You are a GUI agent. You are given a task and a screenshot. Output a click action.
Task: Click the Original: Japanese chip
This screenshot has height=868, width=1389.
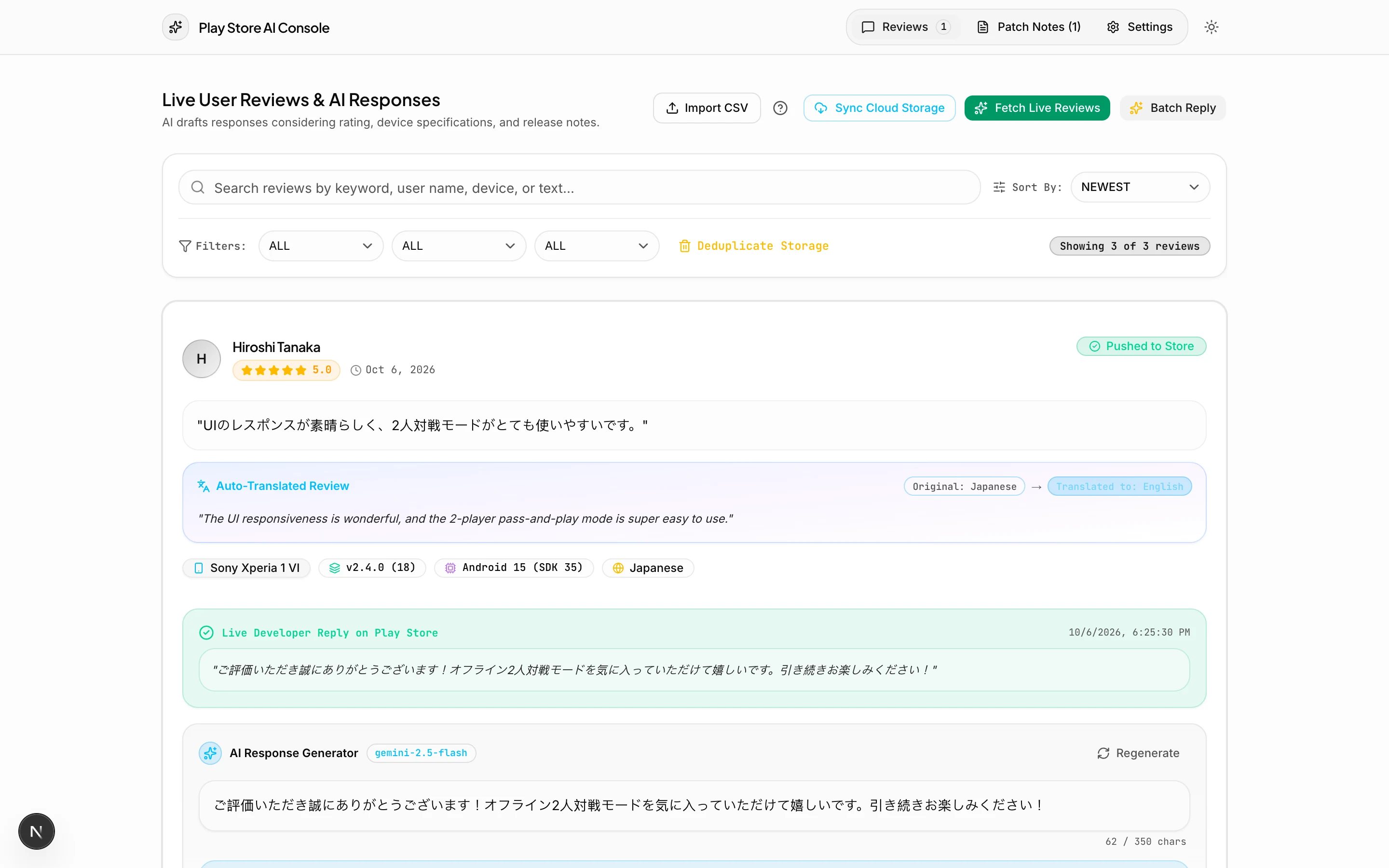click(x=964, y=486)
